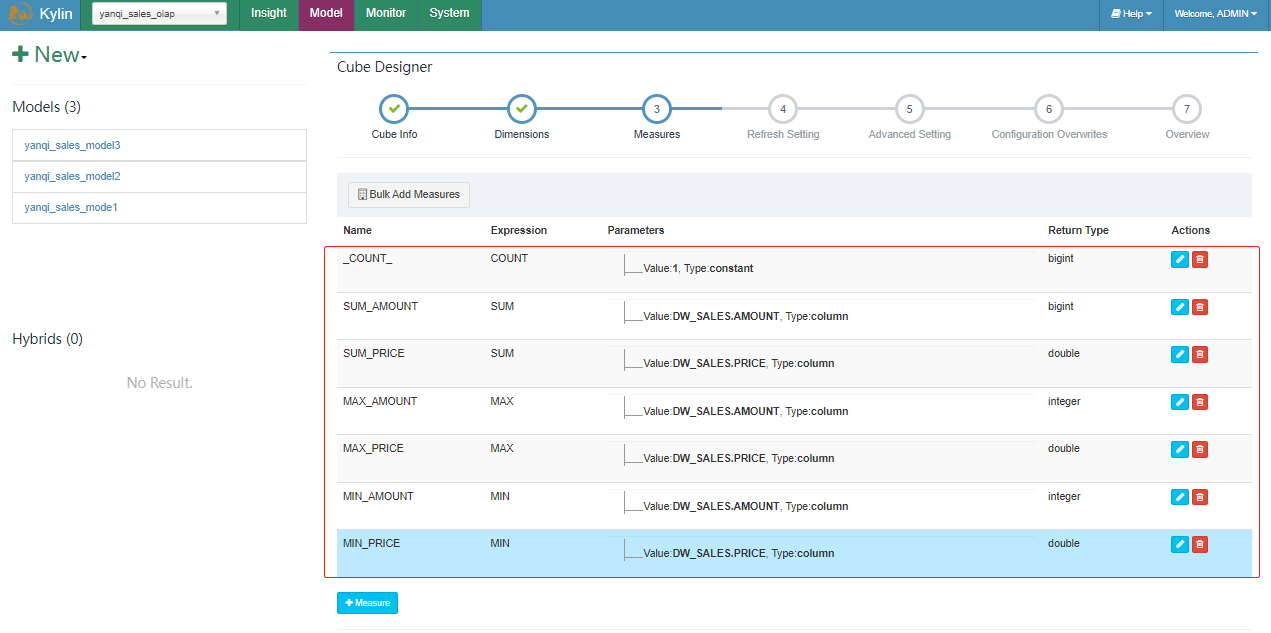Delete the MIN_AMOUNT measure
Image resolution: width=1271 pixels, height=633 pixels.
(1200, 497)
